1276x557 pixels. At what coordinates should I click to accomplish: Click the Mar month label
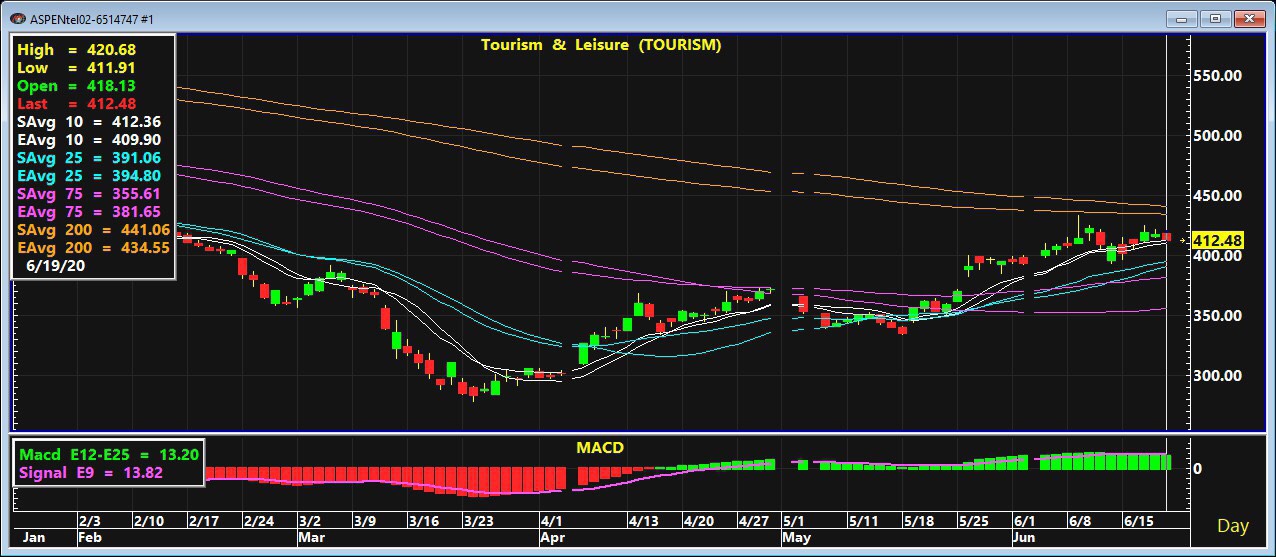coord(312,538)
